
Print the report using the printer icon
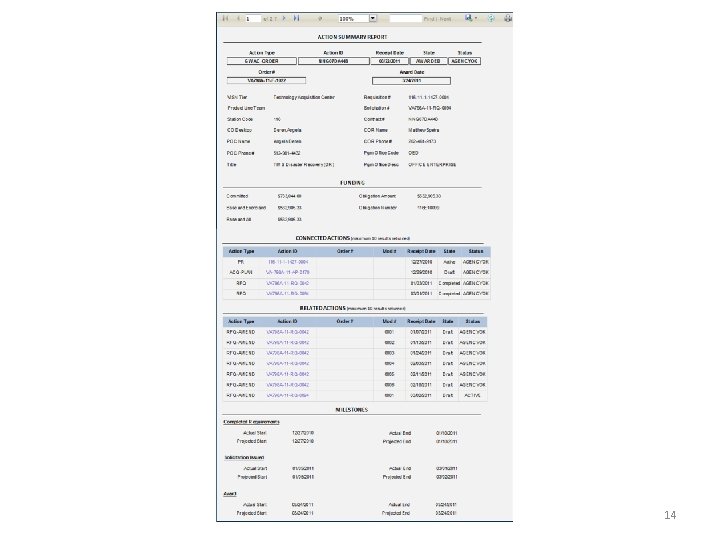[508, 18]
